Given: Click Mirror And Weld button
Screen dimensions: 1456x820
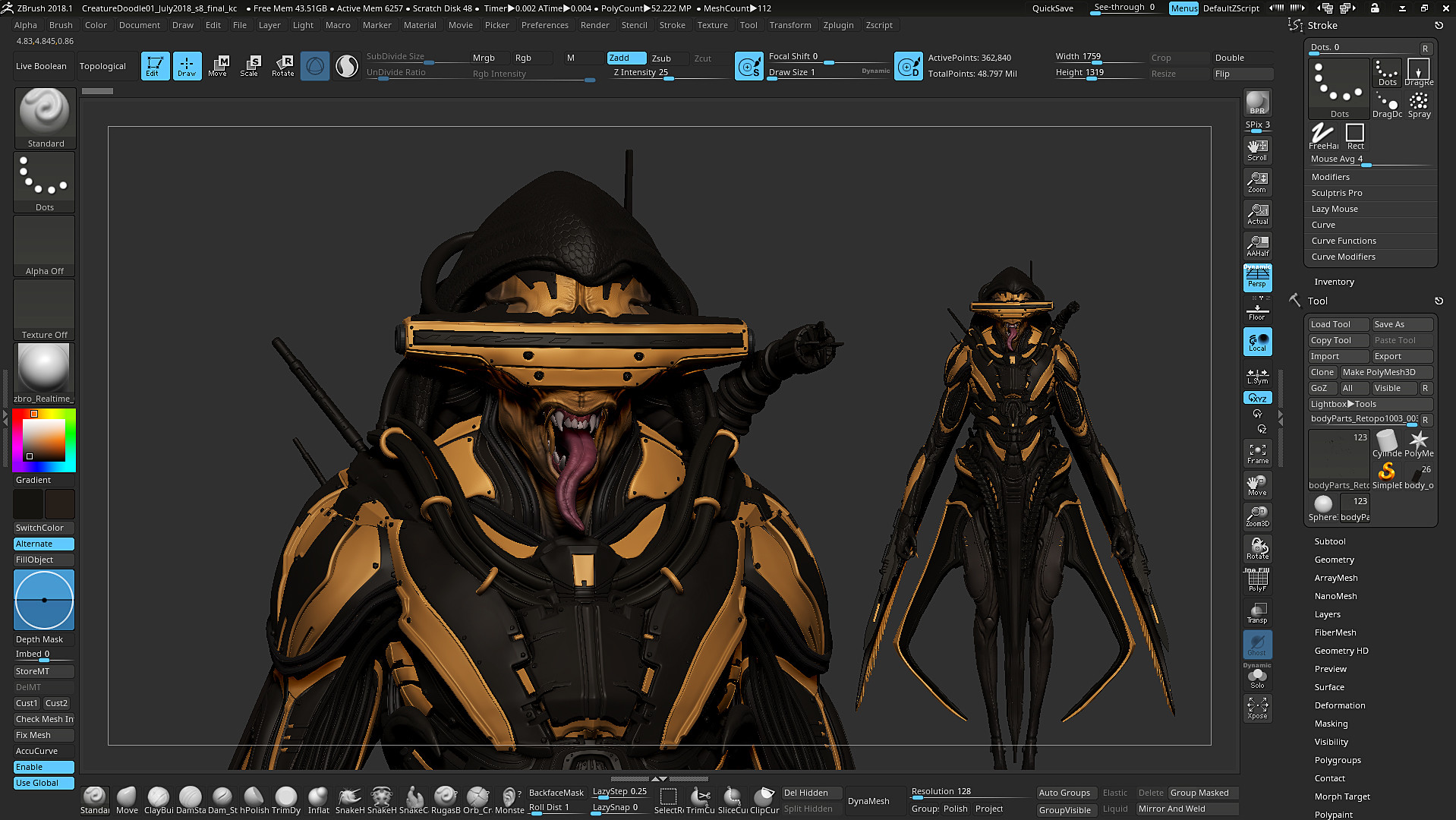Looking at the screenshot, I should [x=1187, y=809].
